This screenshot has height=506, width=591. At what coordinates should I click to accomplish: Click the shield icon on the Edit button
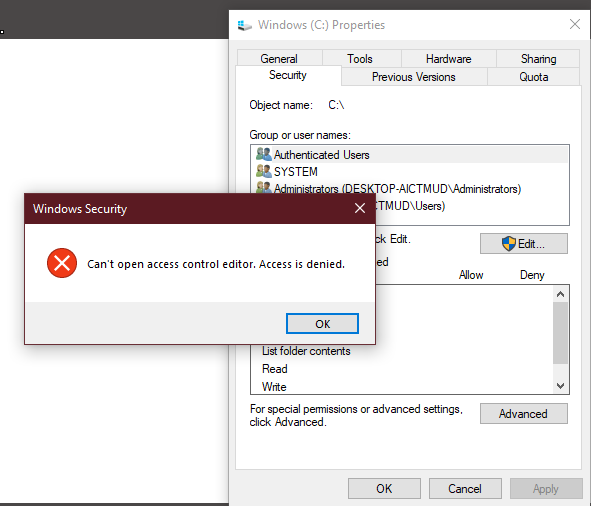[508, 244]
